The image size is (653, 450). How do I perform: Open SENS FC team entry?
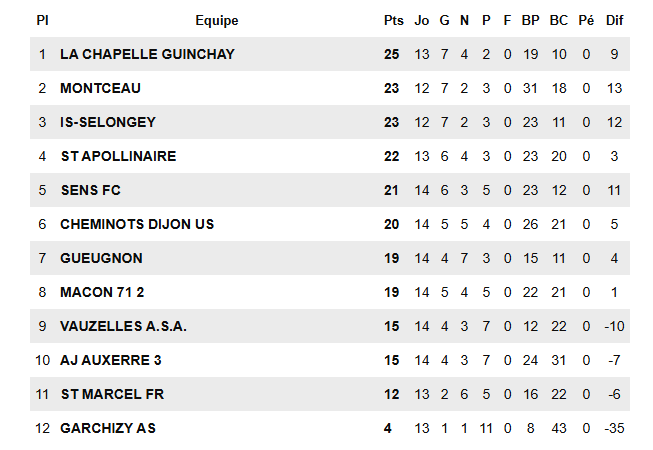tap(90, 190)
